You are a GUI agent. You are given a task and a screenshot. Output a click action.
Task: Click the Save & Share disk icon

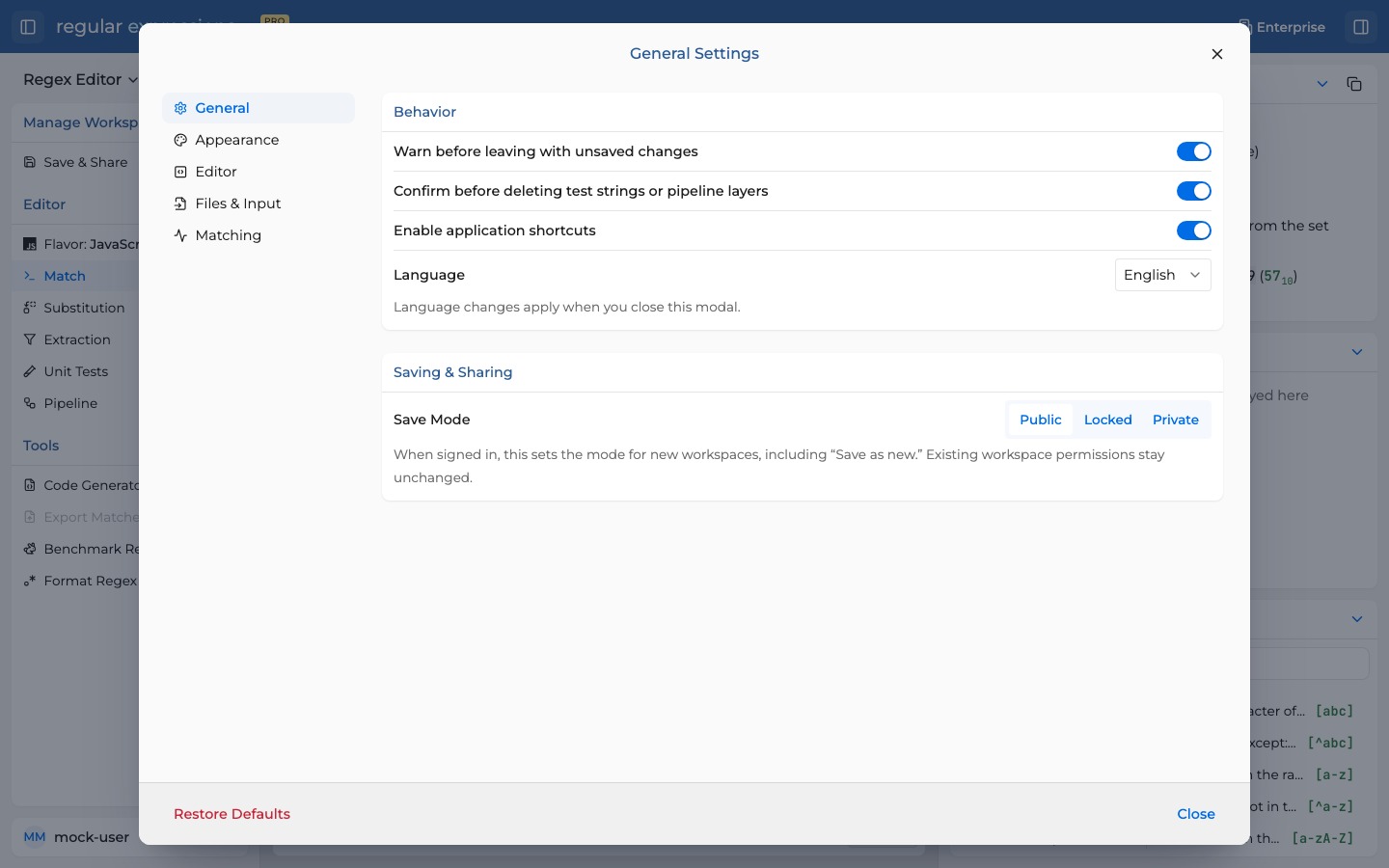(30, 162)
